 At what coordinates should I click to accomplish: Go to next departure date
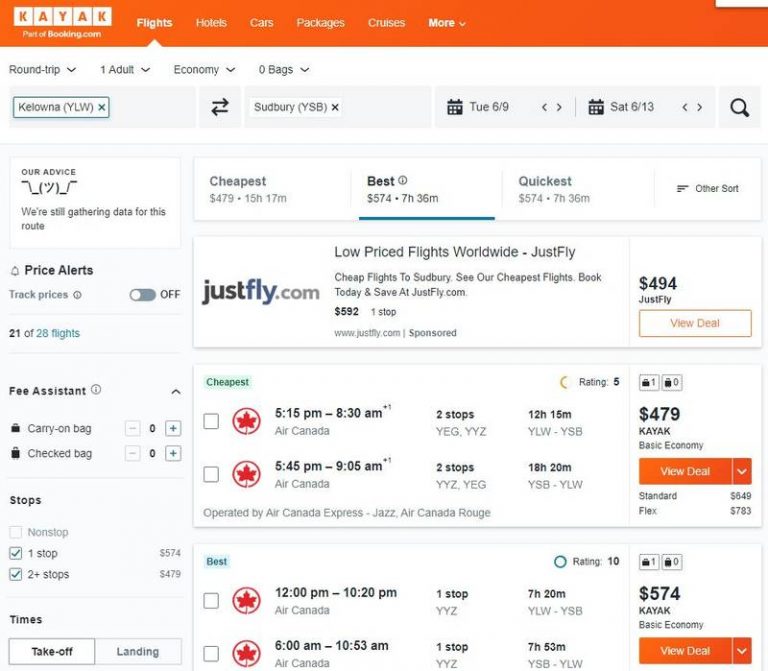(559, 107)
